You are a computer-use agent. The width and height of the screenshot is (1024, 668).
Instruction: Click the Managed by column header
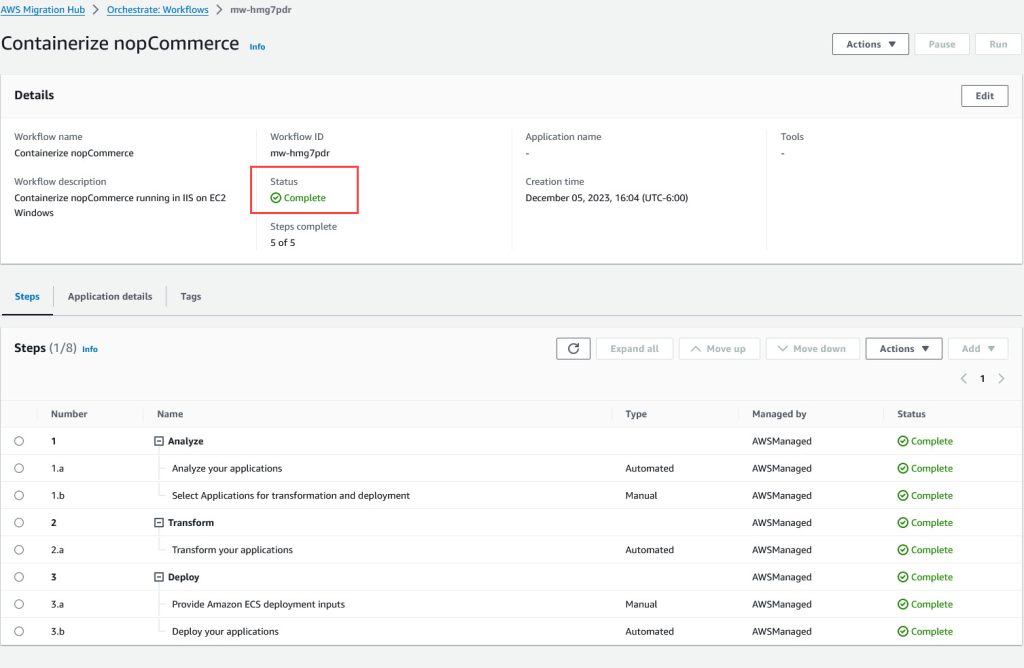click(x=778, y=414)
